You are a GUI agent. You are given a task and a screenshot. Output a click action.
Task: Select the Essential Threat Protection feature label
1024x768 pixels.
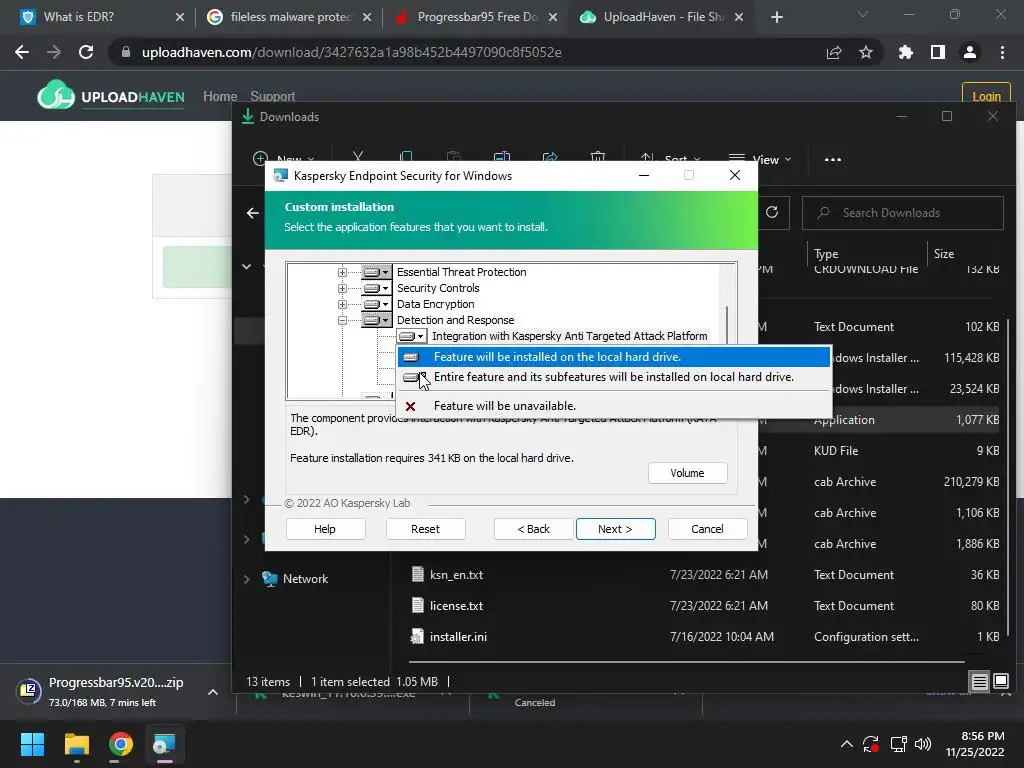click(461, 272)
